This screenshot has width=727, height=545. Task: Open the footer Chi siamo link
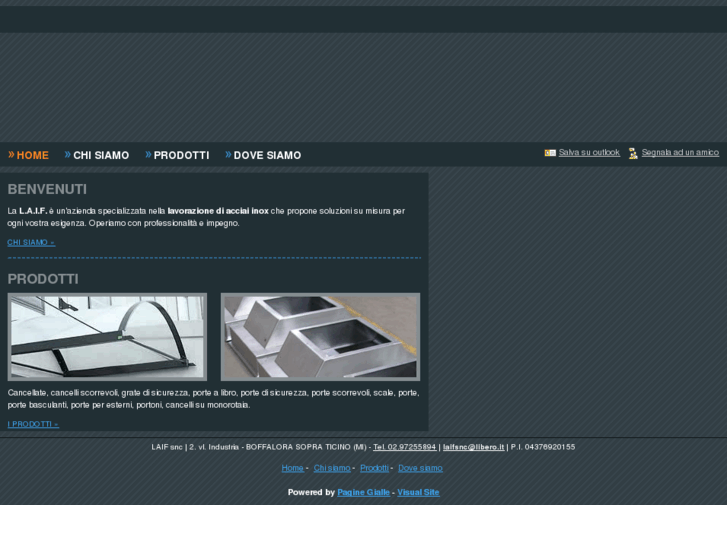[x=332, y=468]
